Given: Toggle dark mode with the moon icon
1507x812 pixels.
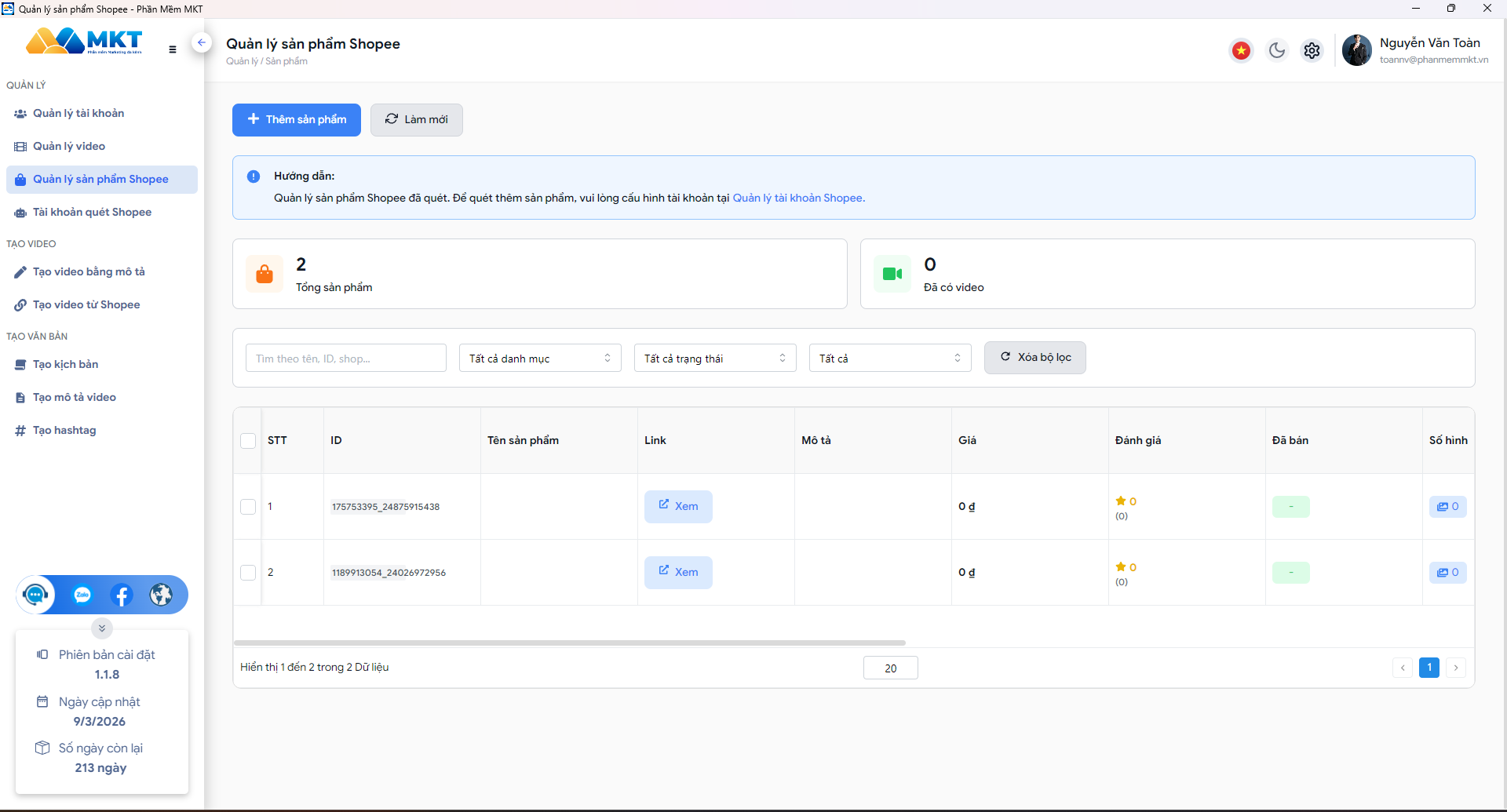Looking at the screenshot, I should pyautogui.click(x=1277, y=50).
